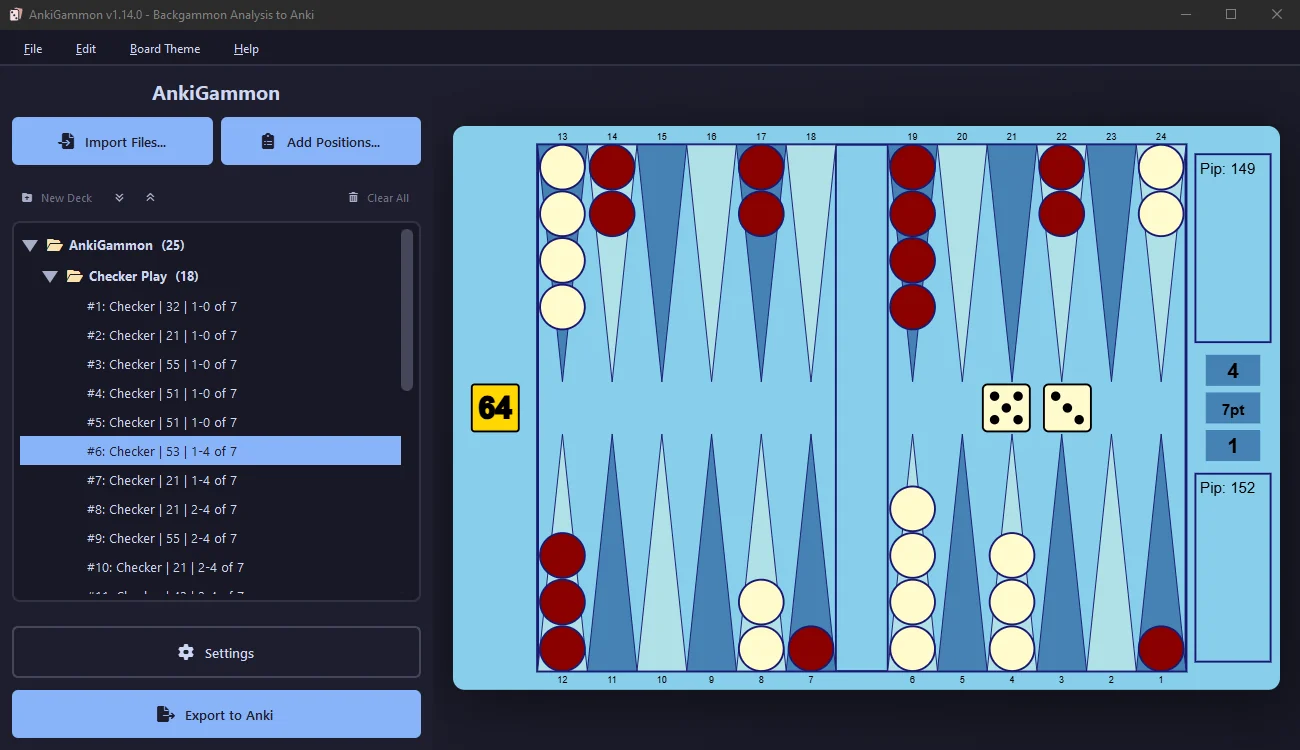Click Export to Anki button
Screen dimensions: 1300x750
(x=216, y=714)
